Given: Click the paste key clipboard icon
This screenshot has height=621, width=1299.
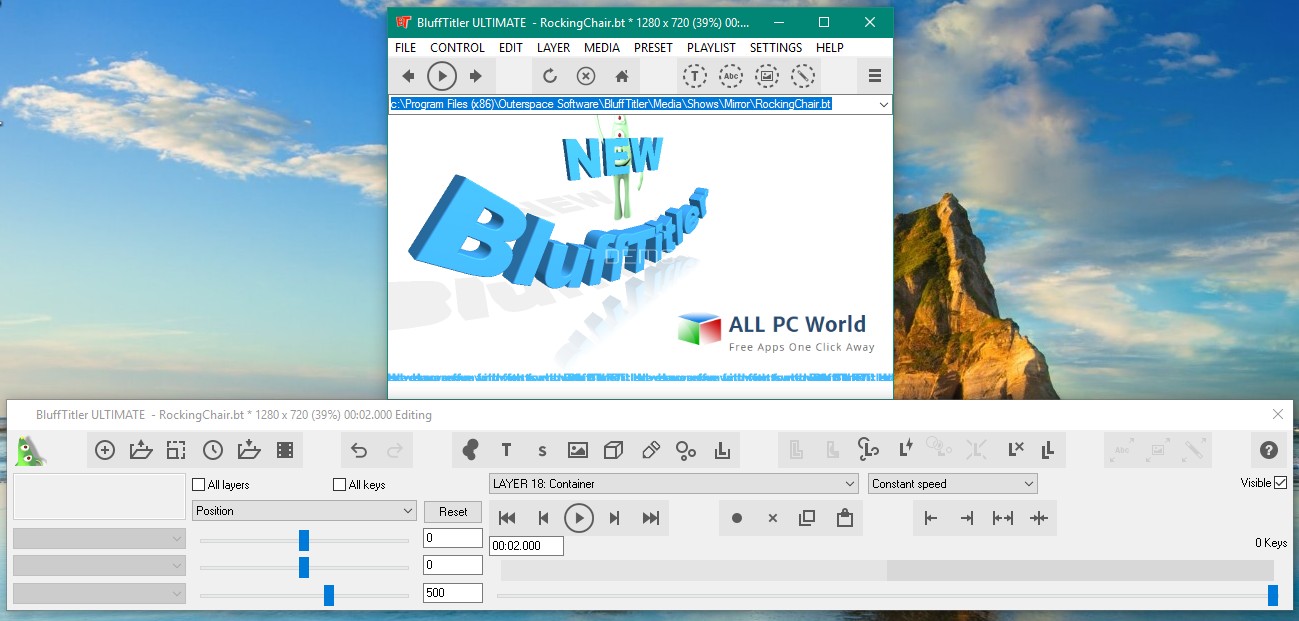Looking at the screenshot, I should pos(844,518).
